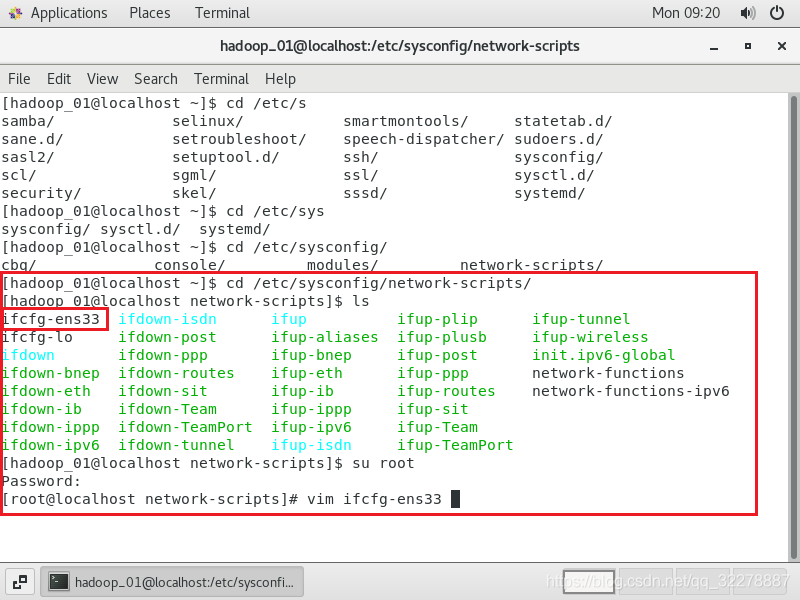
Task: Open the Help menu
Action: 280,79
